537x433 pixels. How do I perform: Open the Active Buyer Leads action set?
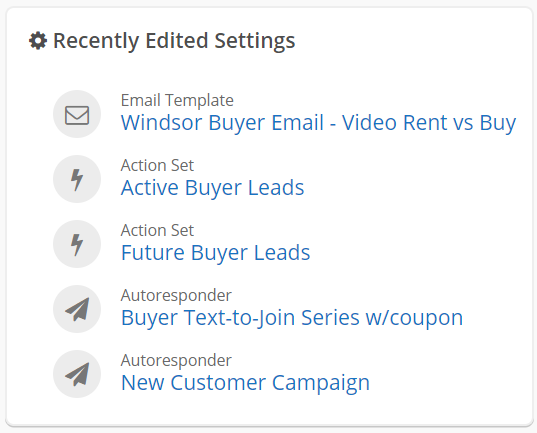[212, 188]
